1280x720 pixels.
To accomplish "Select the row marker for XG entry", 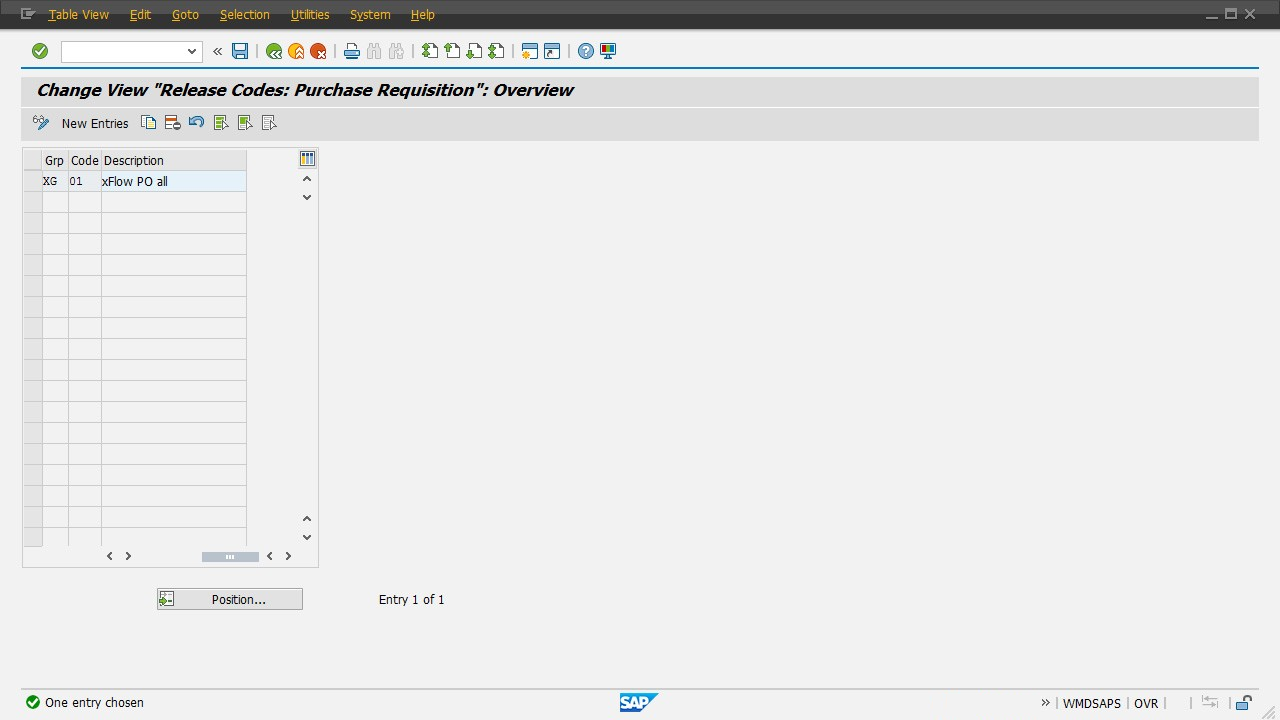I will tap(33, 182).
